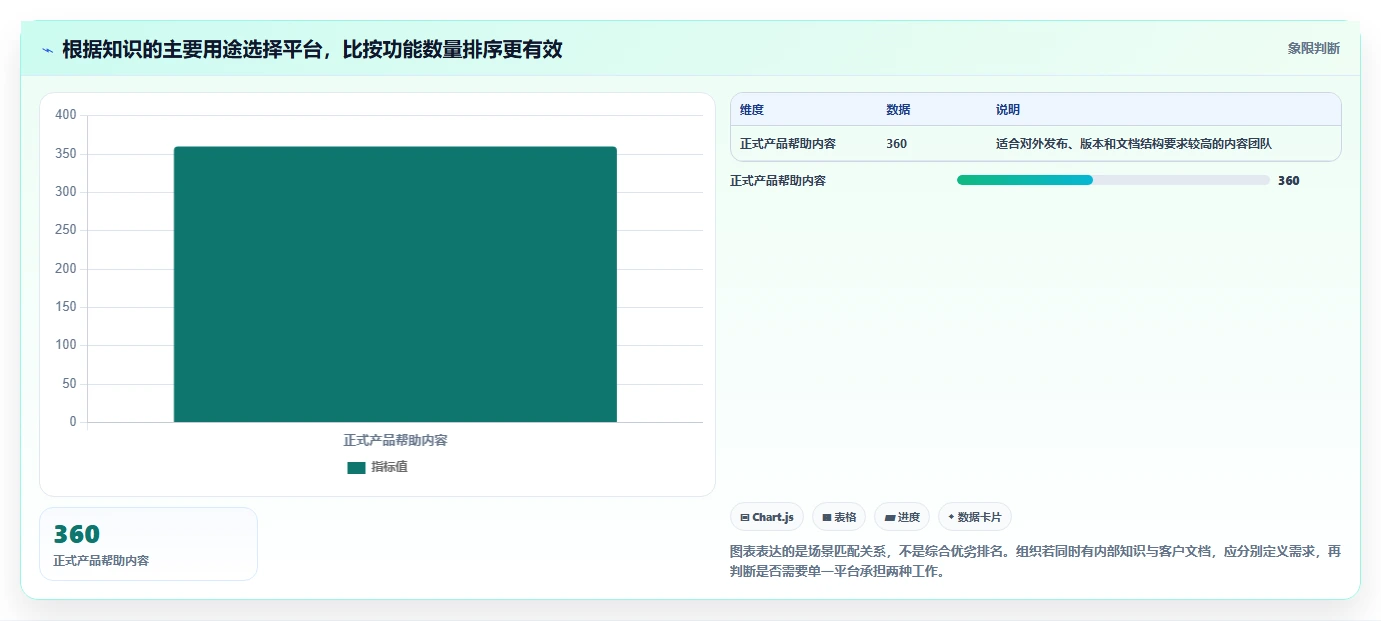Toggle the 指标值 legend swatch
Image resolution: width=1381 pixels, height=621 pixels.
(356, 467)
